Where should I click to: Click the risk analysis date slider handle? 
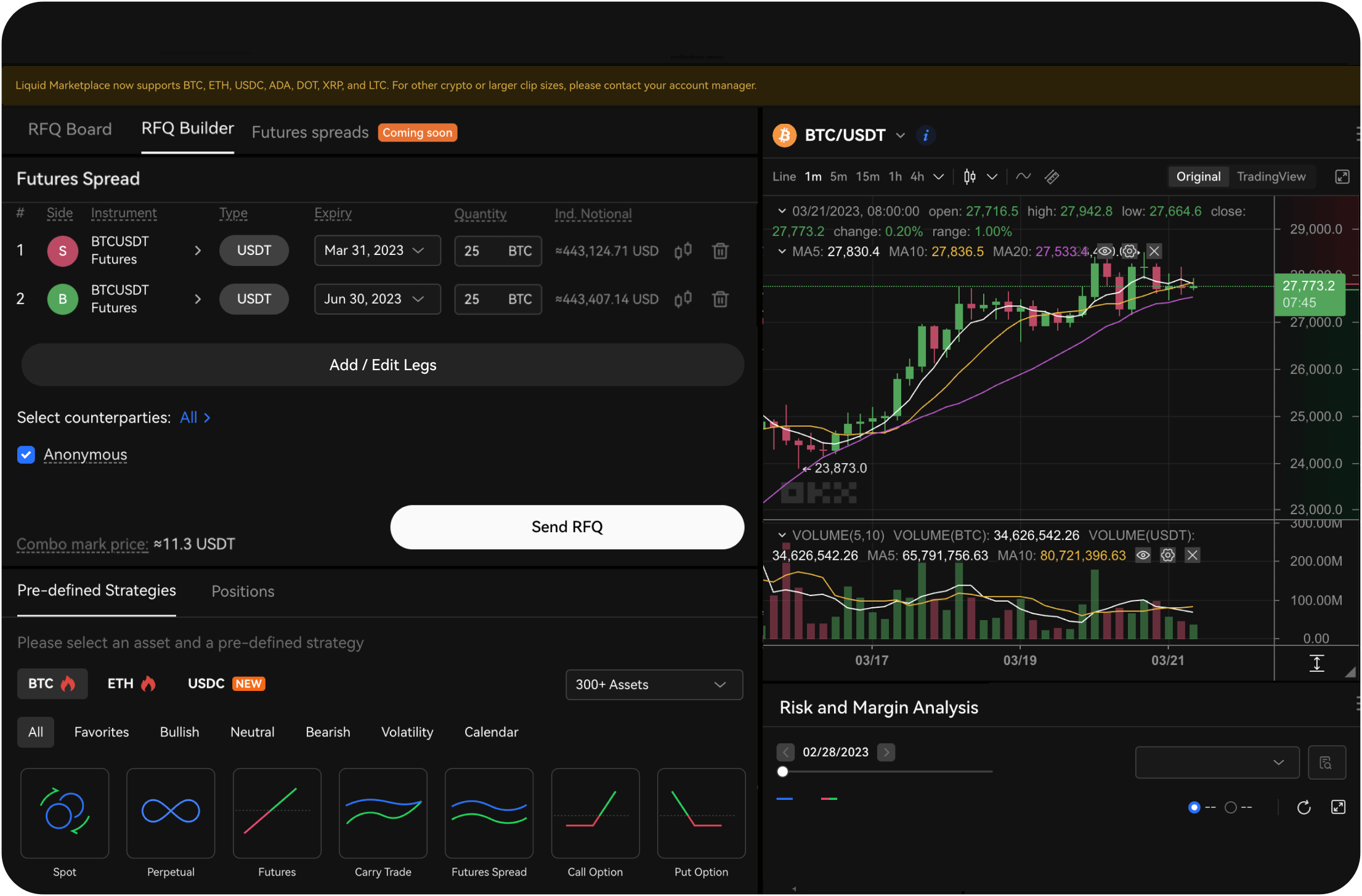click(x=782, y=772)
